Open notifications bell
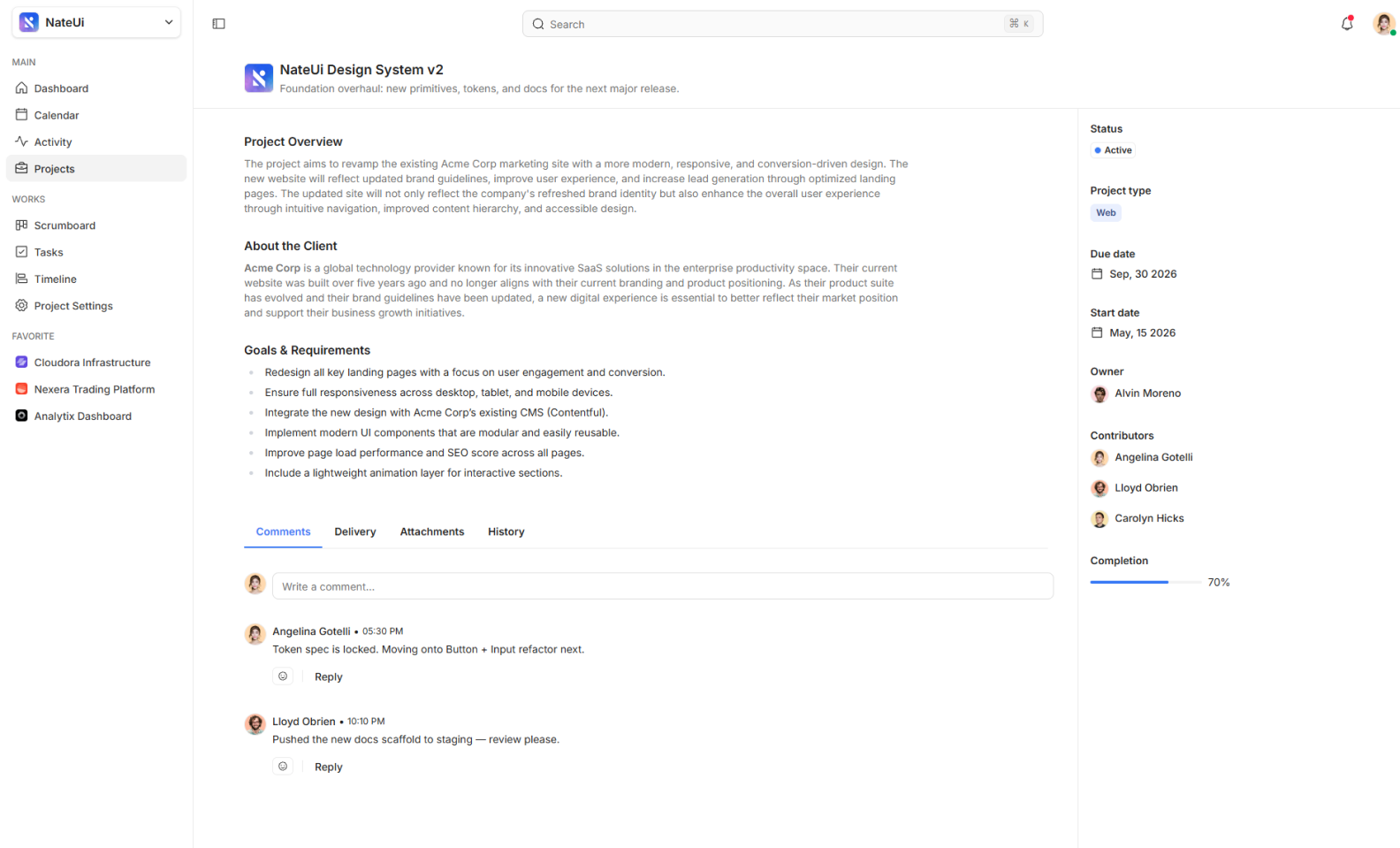Image resolution: width=1400 pixels, height=848 pixels. (1347, 24)
